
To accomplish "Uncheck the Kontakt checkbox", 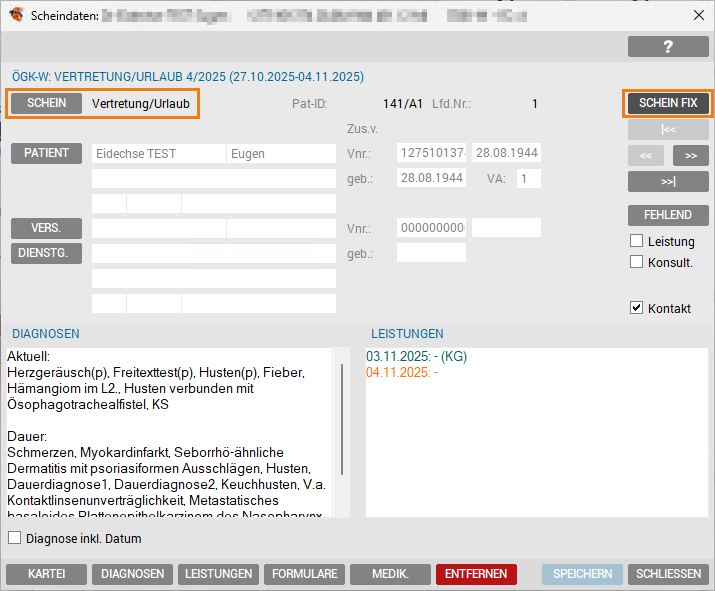I will click(637, 308).
